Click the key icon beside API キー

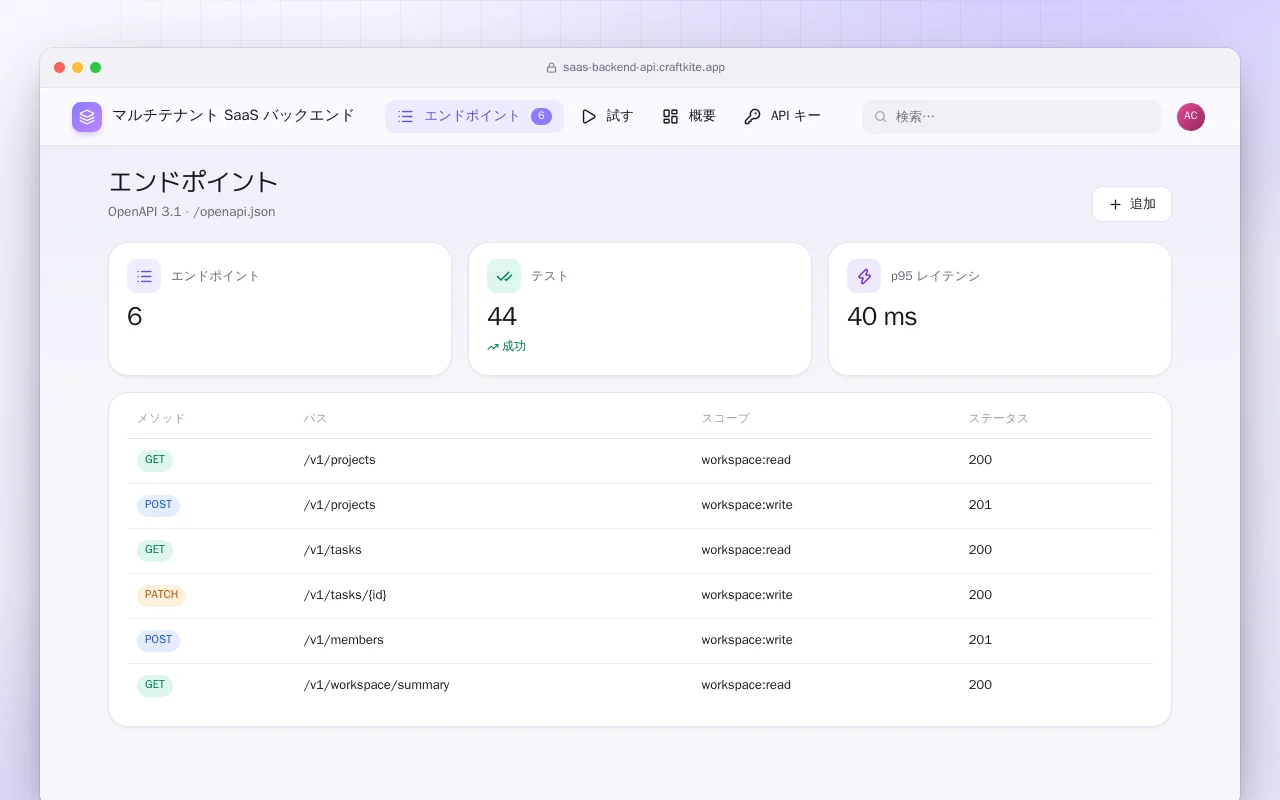click(753, 117)
